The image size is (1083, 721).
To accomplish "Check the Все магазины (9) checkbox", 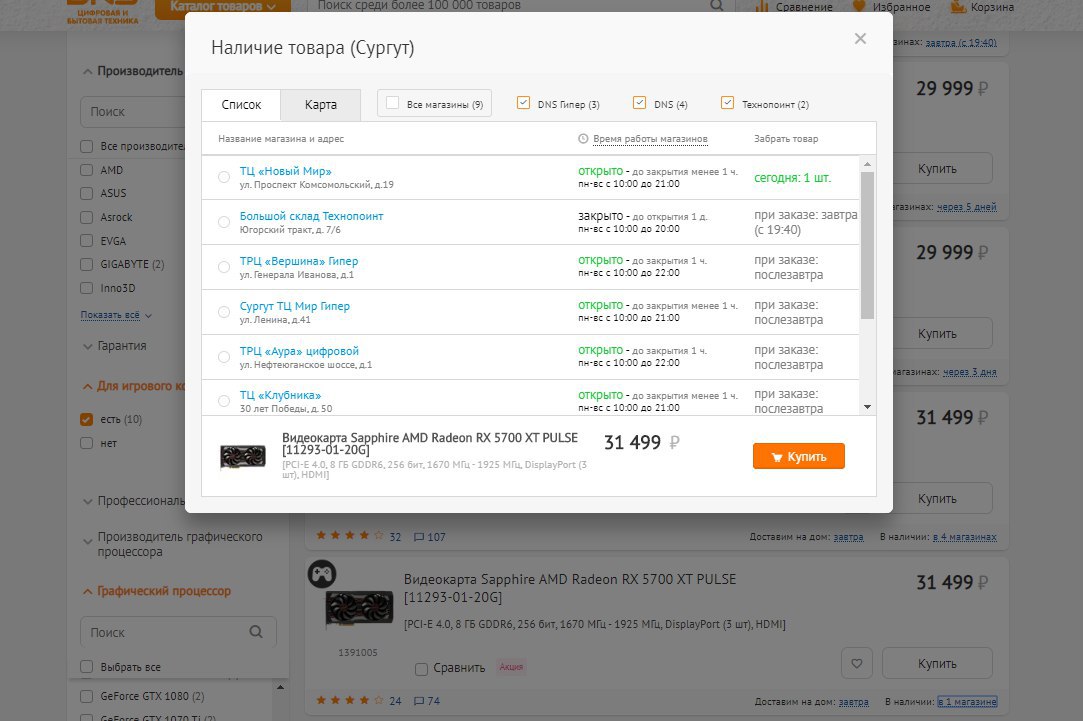I will [392, 103].
